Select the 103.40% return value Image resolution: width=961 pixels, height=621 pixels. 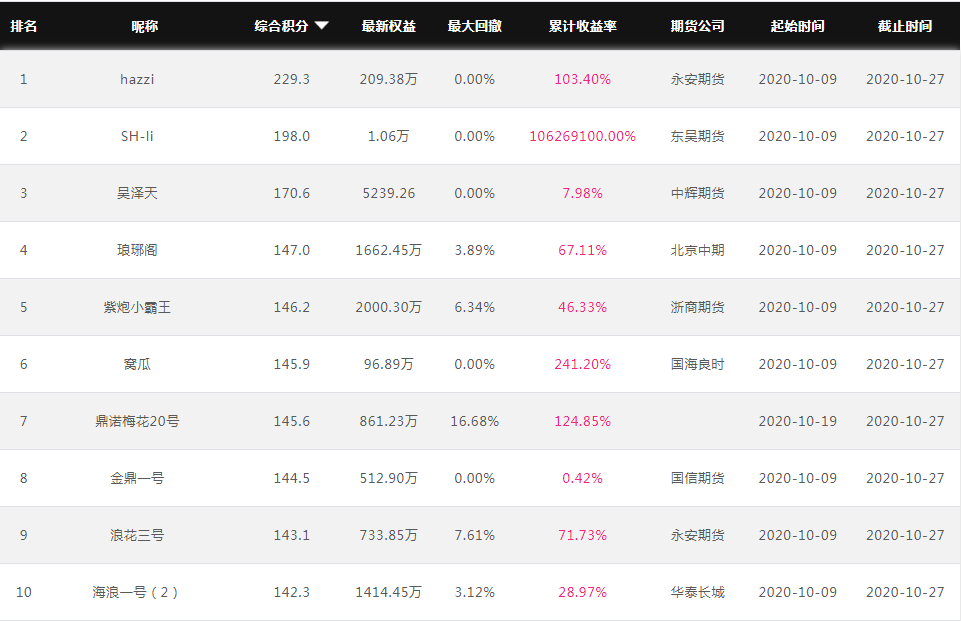pyautogui.click(x=582, y=79)
